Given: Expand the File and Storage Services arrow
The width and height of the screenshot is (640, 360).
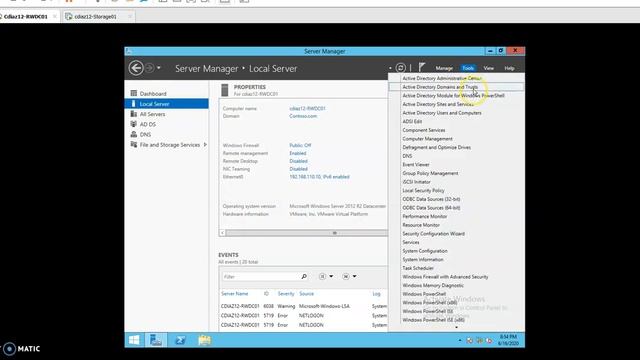Looking at the screenshot, I should click(205, 145).
